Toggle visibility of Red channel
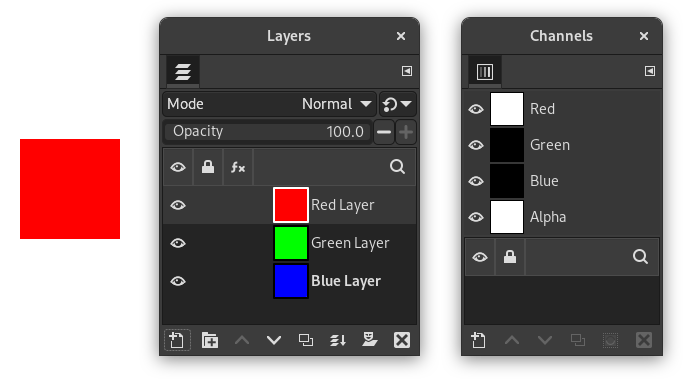 pyautogui.click(x=476, y=109)
